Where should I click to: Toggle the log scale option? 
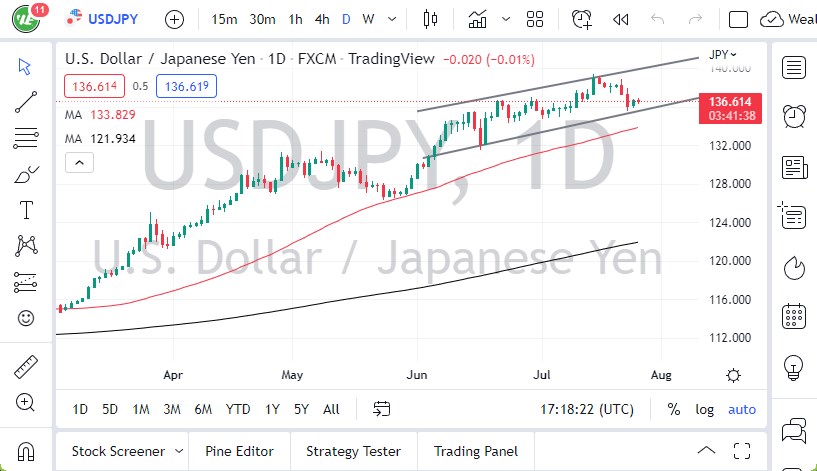(705, 409)
